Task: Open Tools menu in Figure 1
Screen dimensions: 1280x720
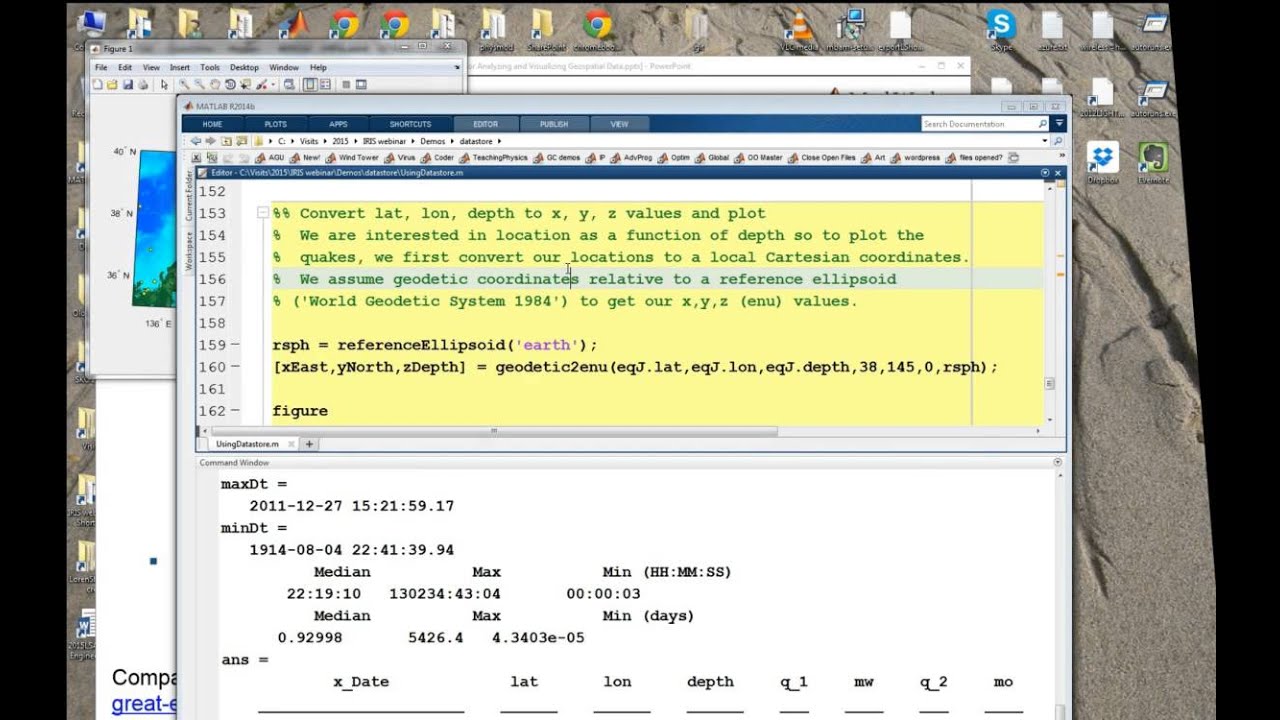Action: tap(210, 68)
